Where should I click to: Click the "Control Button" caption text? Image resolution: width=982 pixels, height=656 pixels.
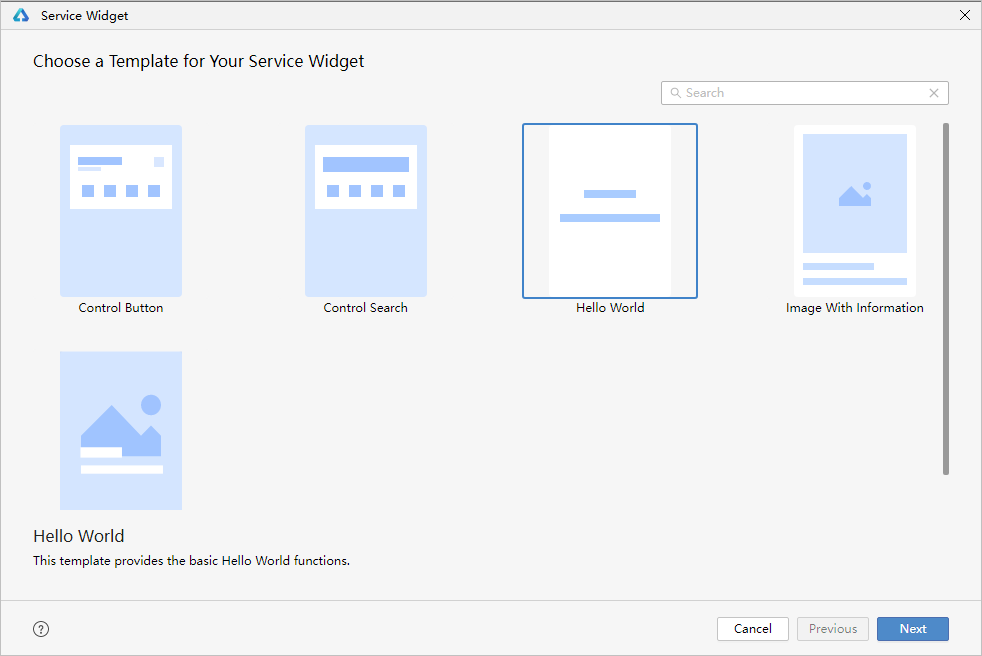[121, 308]
